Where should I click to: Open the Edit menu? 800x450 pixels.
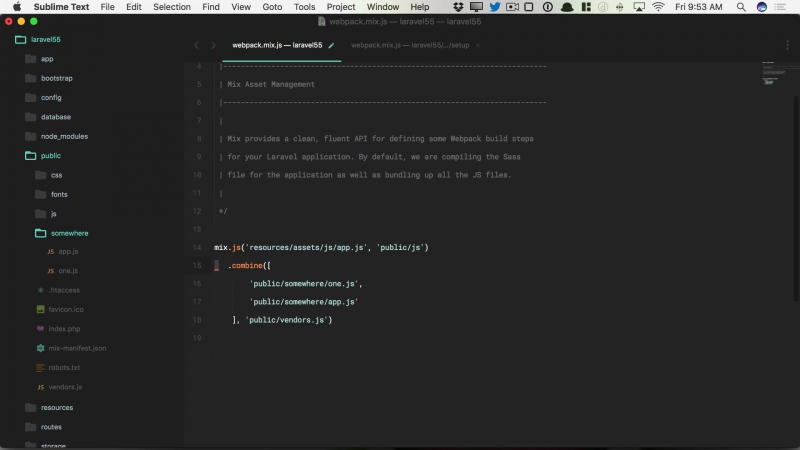pyautogui.click(x=134, y=7)
